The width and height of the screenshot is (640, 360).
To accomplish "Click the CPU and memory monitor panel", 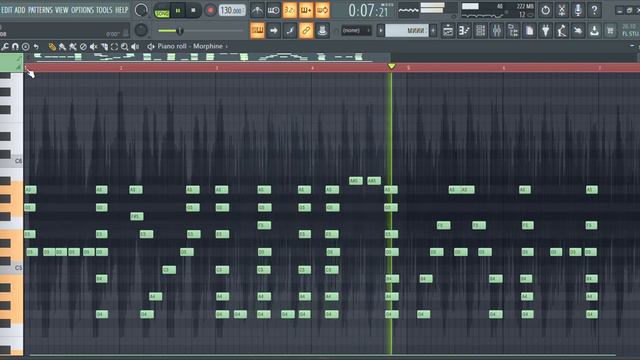I will click(498, 11).
